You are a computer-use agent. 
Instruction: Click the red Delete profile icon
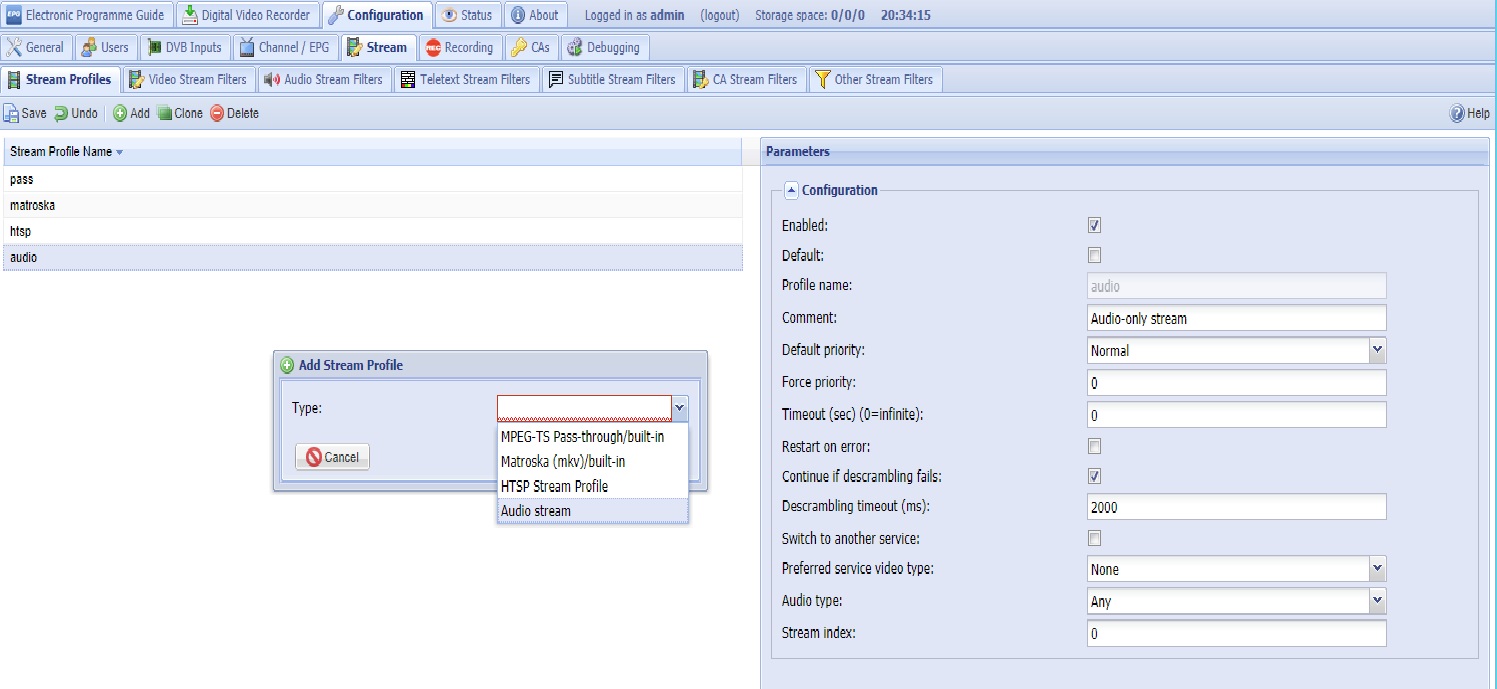point(217,114)
